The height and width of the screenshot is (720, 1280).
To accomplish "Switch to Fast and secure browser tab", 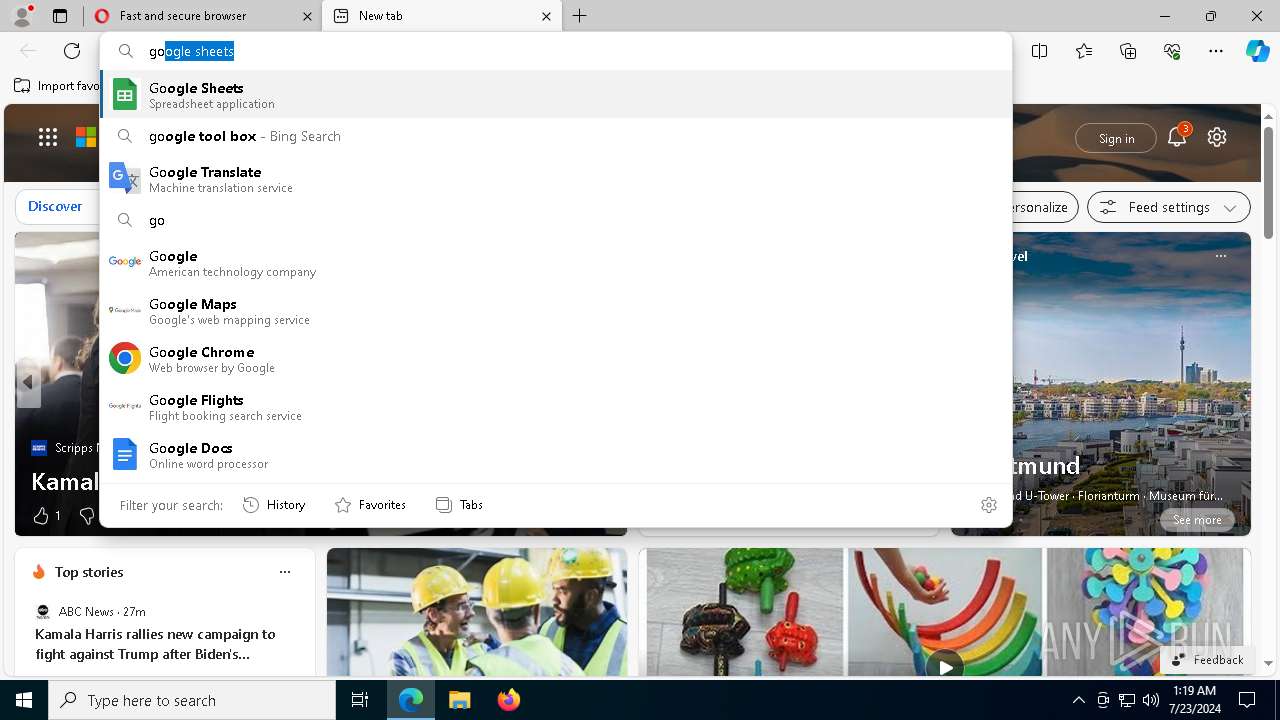I will click(x=201, y=16).
